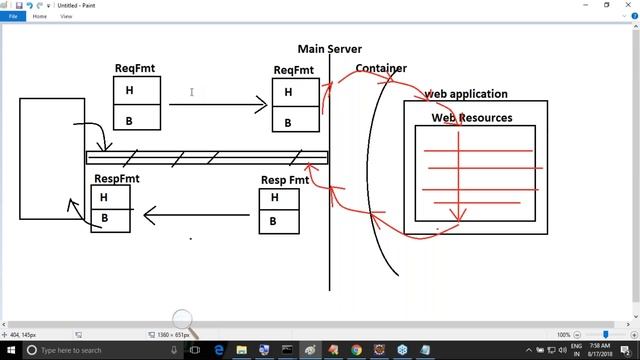Open Customize Quick Access Toolbar dropdown
This screenshot has height=360, width=640.
48,6
